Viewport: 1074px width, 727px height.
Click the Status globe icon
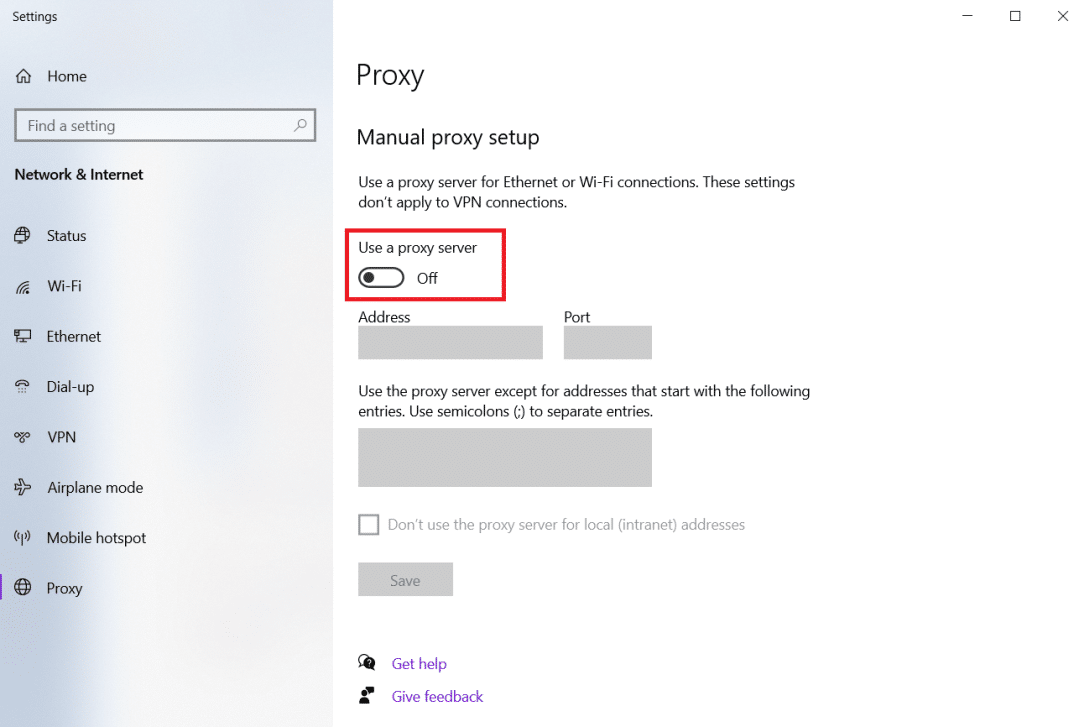pos(23,235)
